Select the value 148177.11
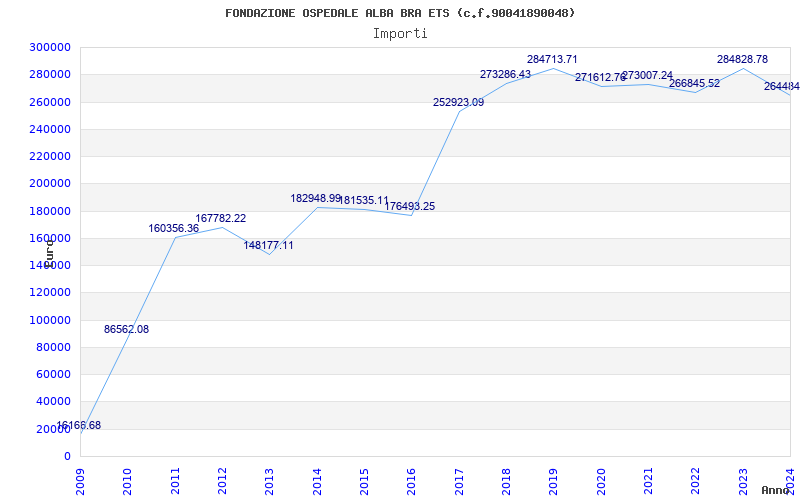Viewport: 800px width, 500px height. pyautogui.click(x=268, y=245)
